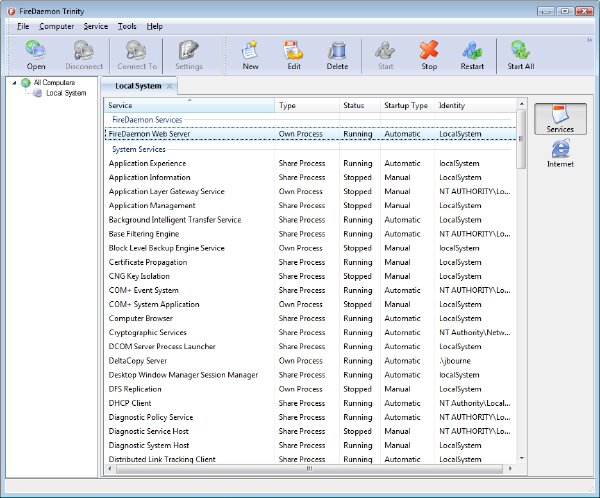Click the vertical scrollbar down arrow

521,458
